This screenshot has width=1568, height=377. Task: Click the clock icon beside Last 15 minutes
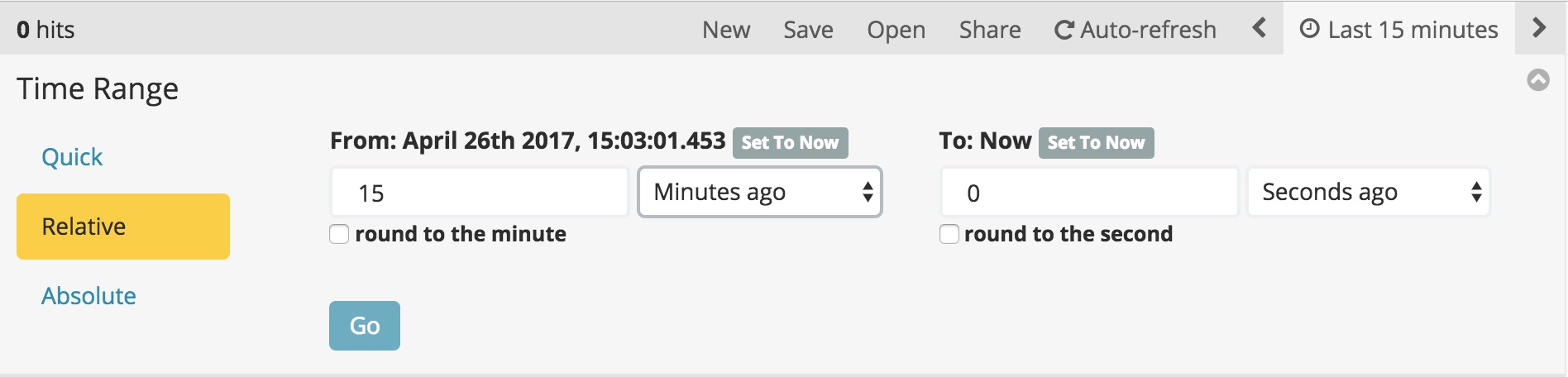pyautogui.click(x=1309, y=29)
